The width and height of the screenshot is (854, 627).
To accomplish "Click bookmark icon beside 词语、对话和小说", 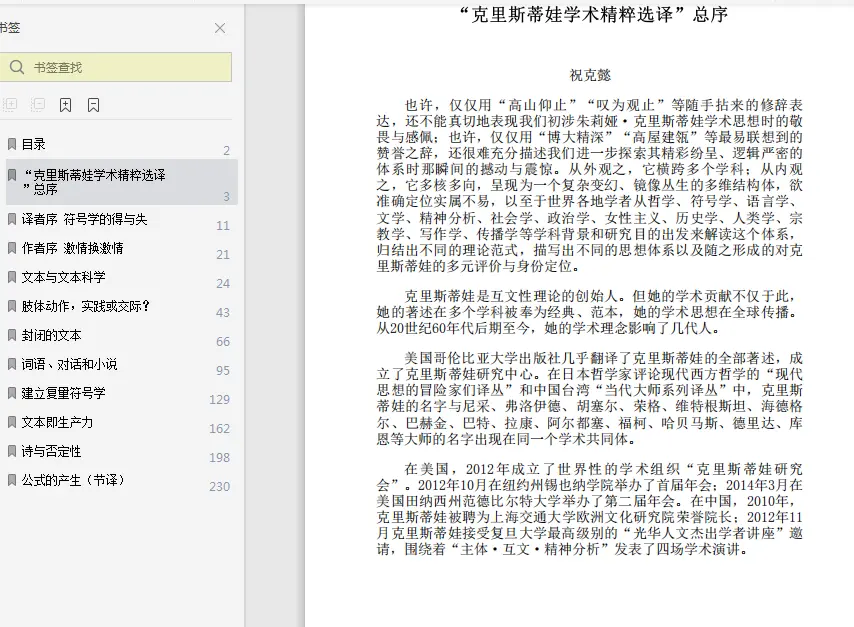I will pyautogui.click(x=11, y=364).
